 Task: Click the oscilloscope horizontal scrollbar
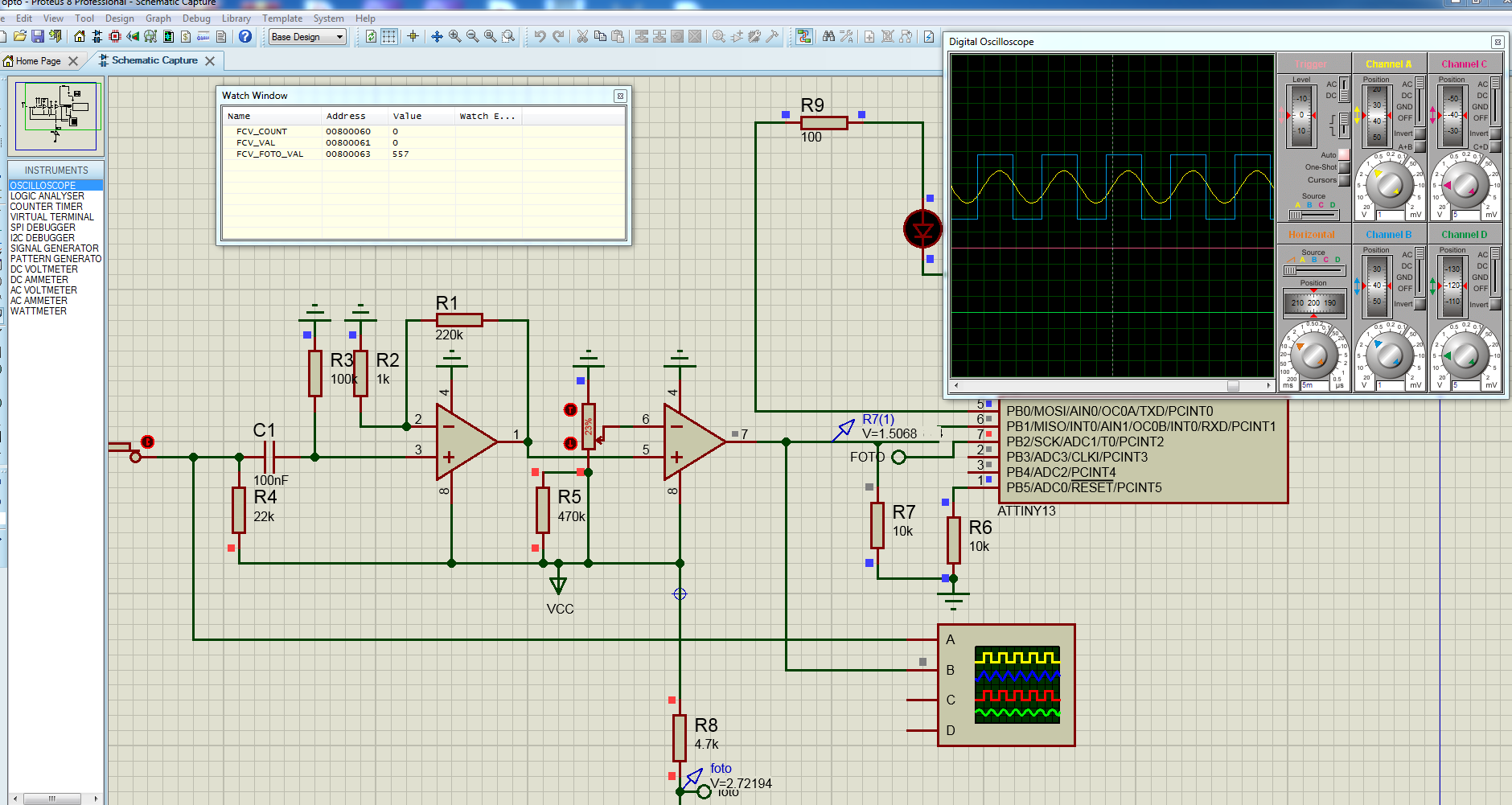click(1112, 386)
